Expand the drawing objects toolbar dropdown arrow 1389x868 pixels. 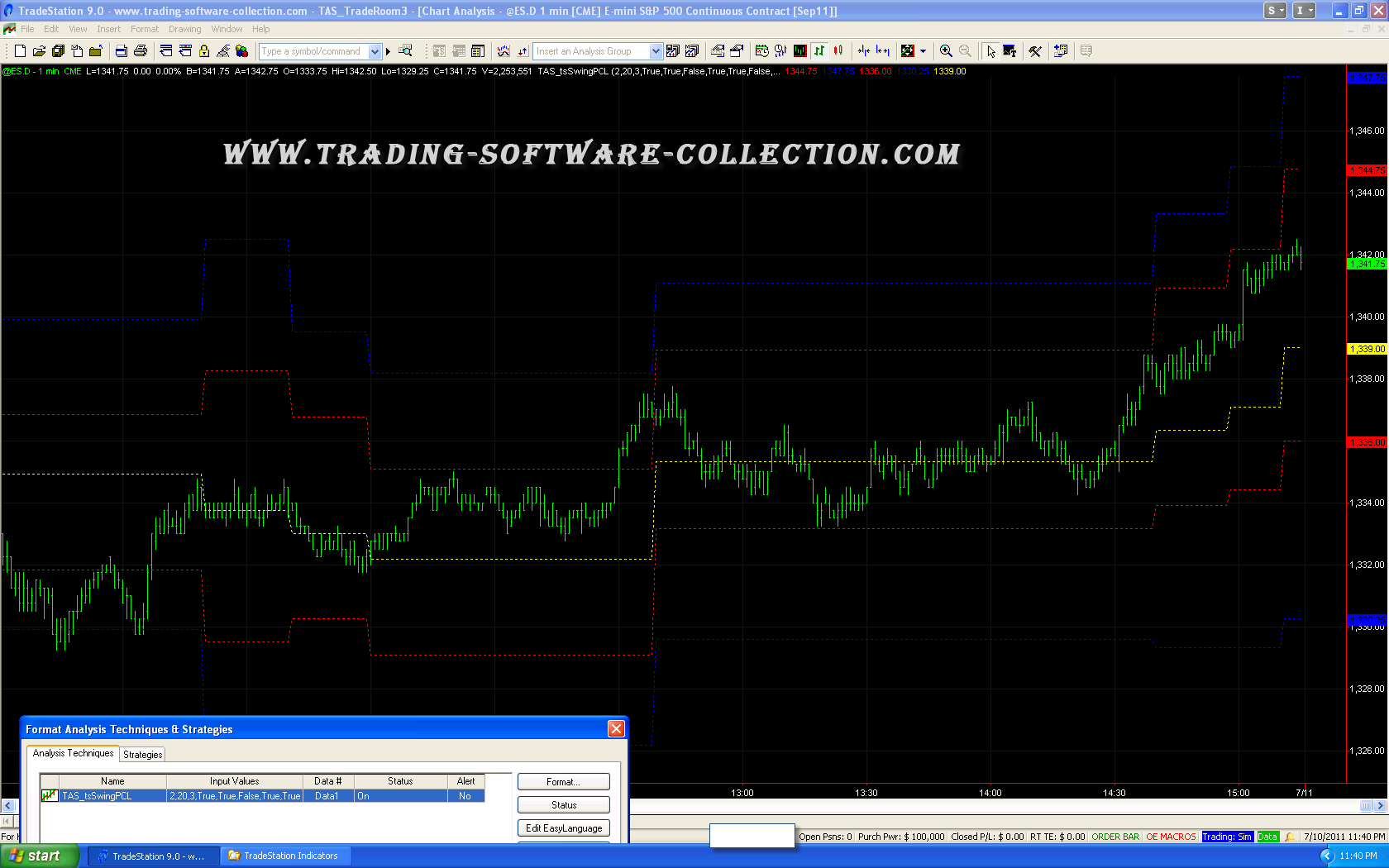924,51
